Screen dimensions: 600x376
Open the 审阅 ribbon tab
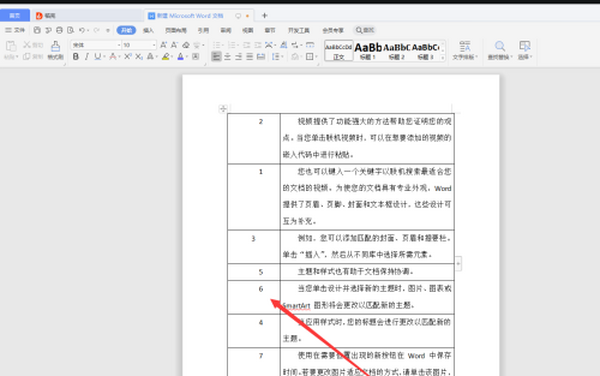click(226, 30)
